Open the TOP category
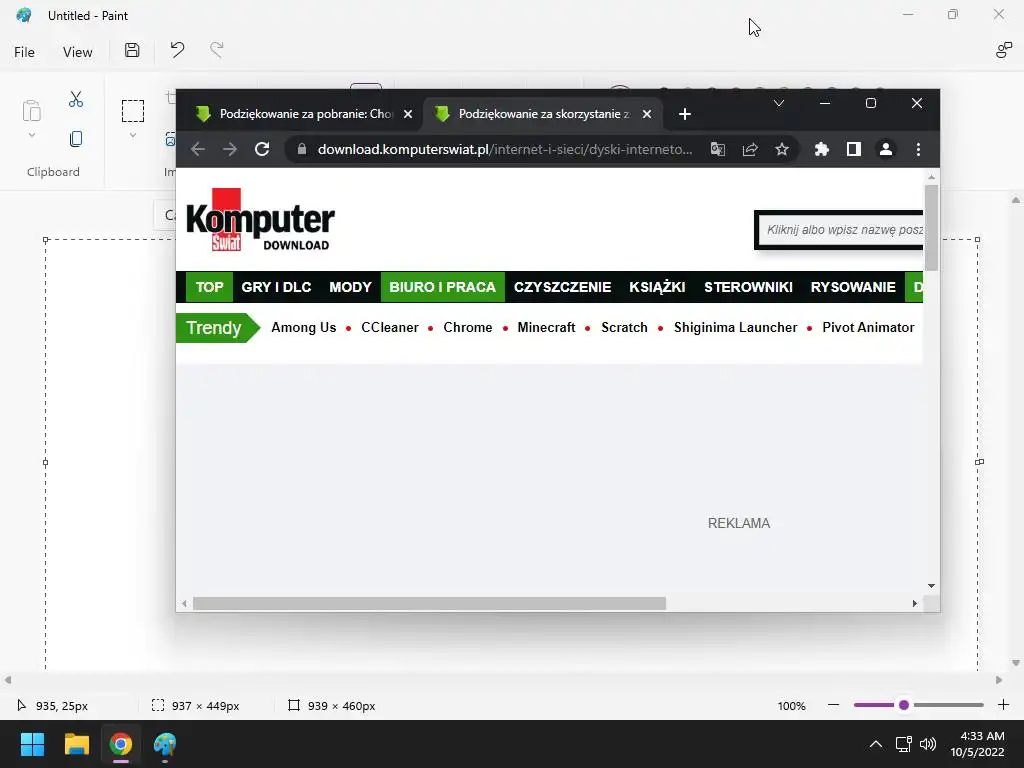This screenshot has width=1024, height=768. pos(210,287)
